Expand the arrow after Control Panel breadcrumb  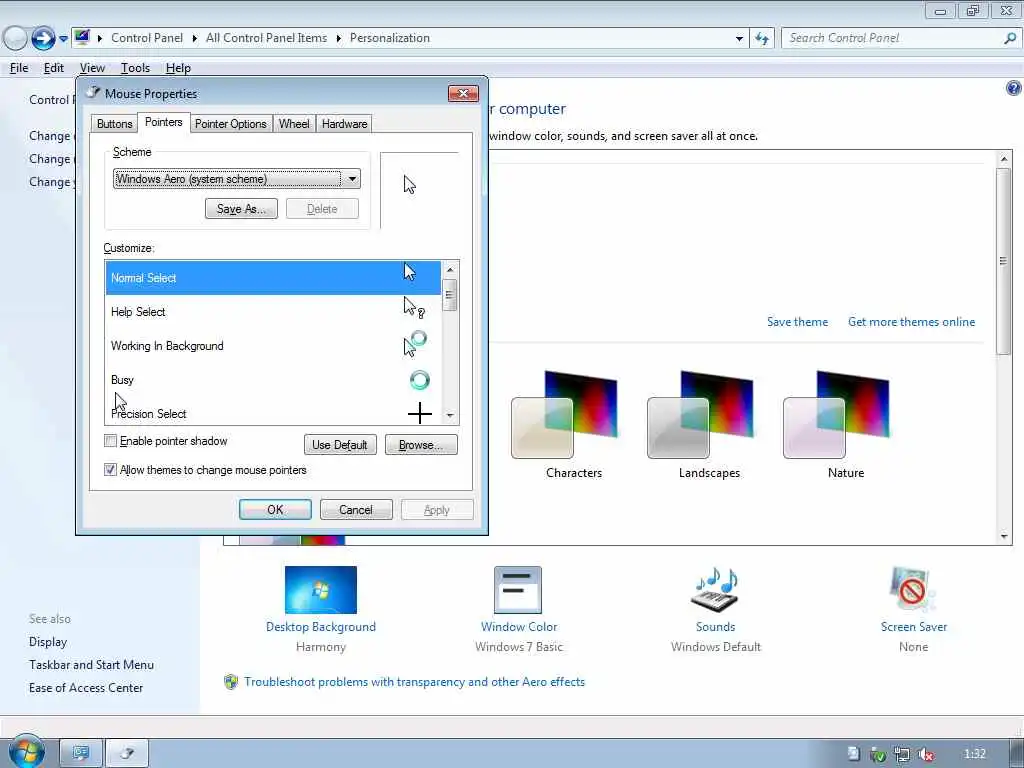(194, 39)
